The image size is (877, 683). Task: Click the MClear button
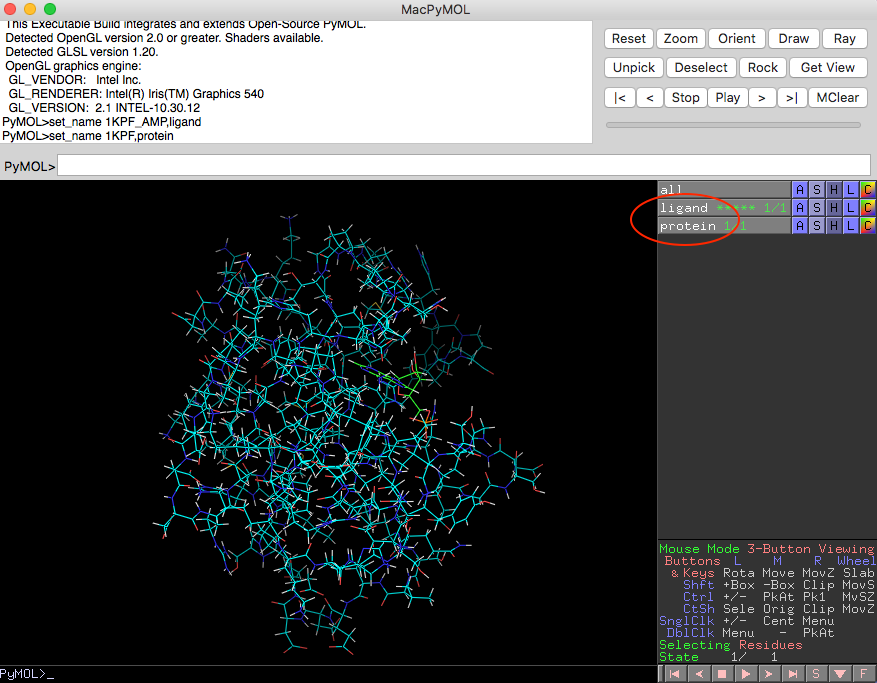tap(837, 97)
